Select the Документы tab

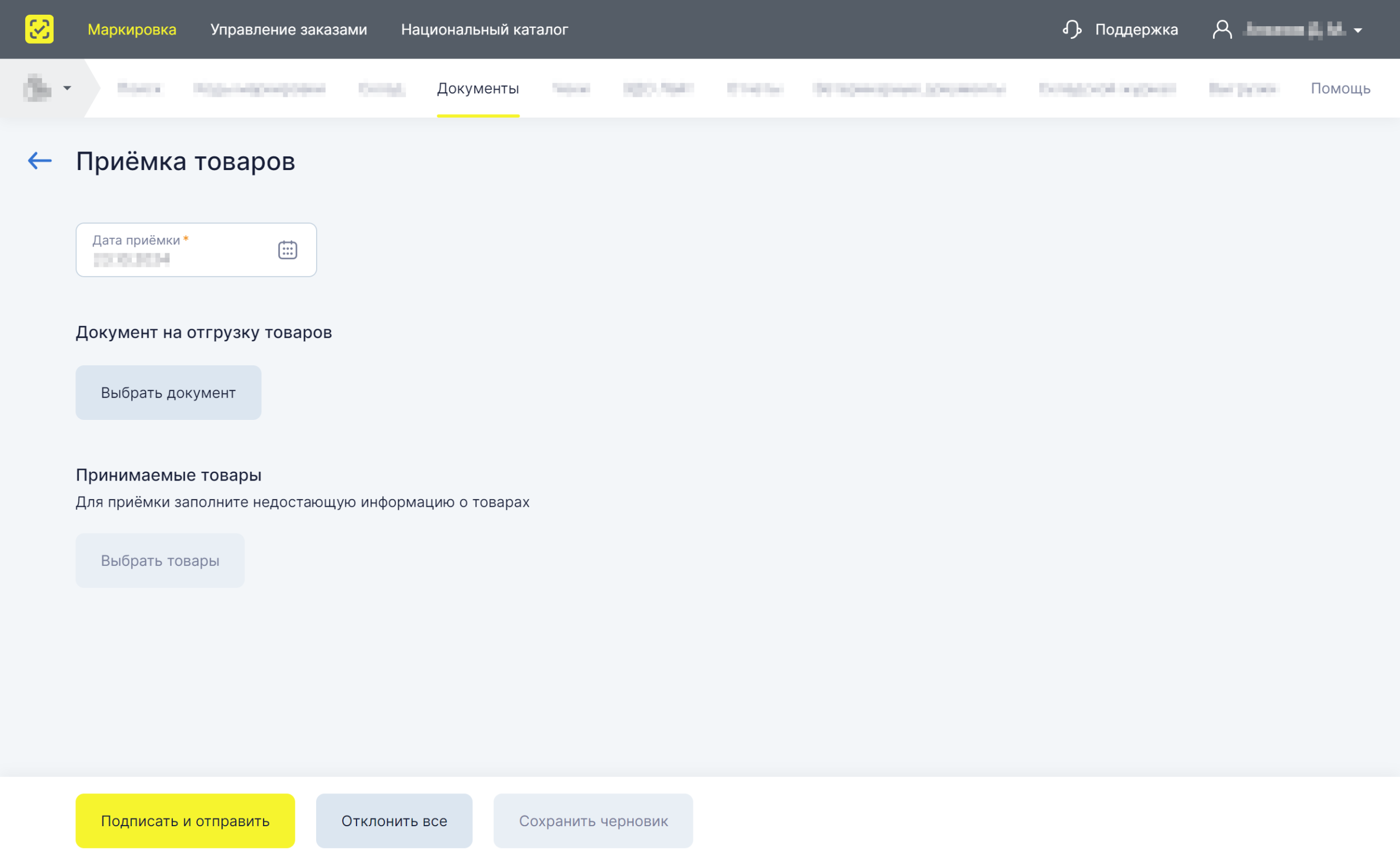click(x=478, y=89)
